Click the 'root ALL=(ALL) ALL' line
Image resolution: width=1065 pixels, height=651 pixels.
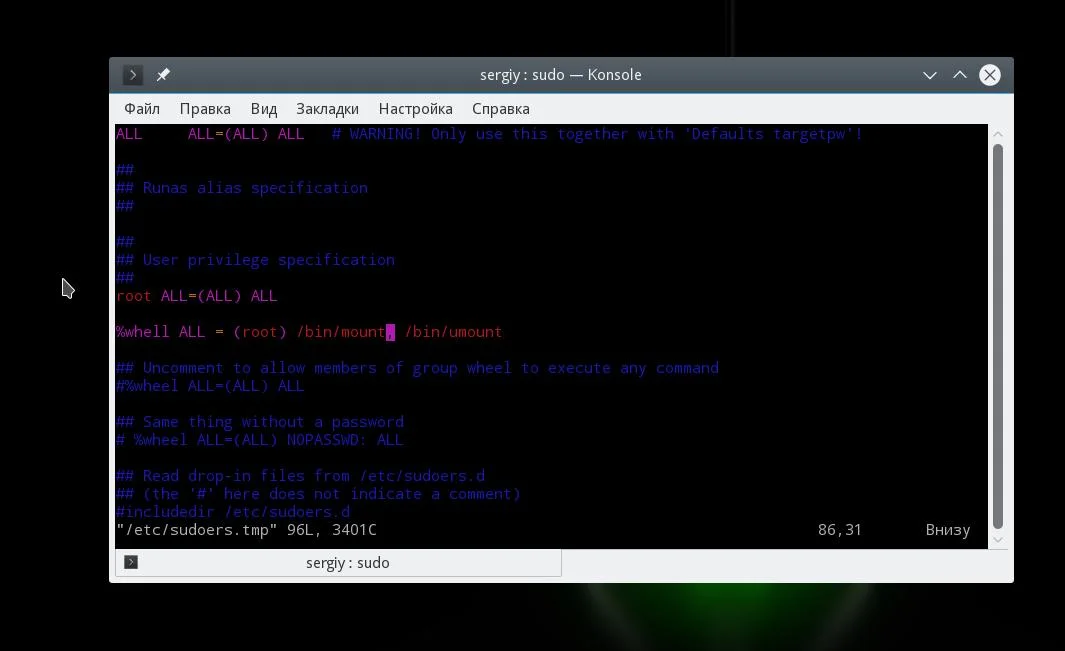tap(196, 296)
